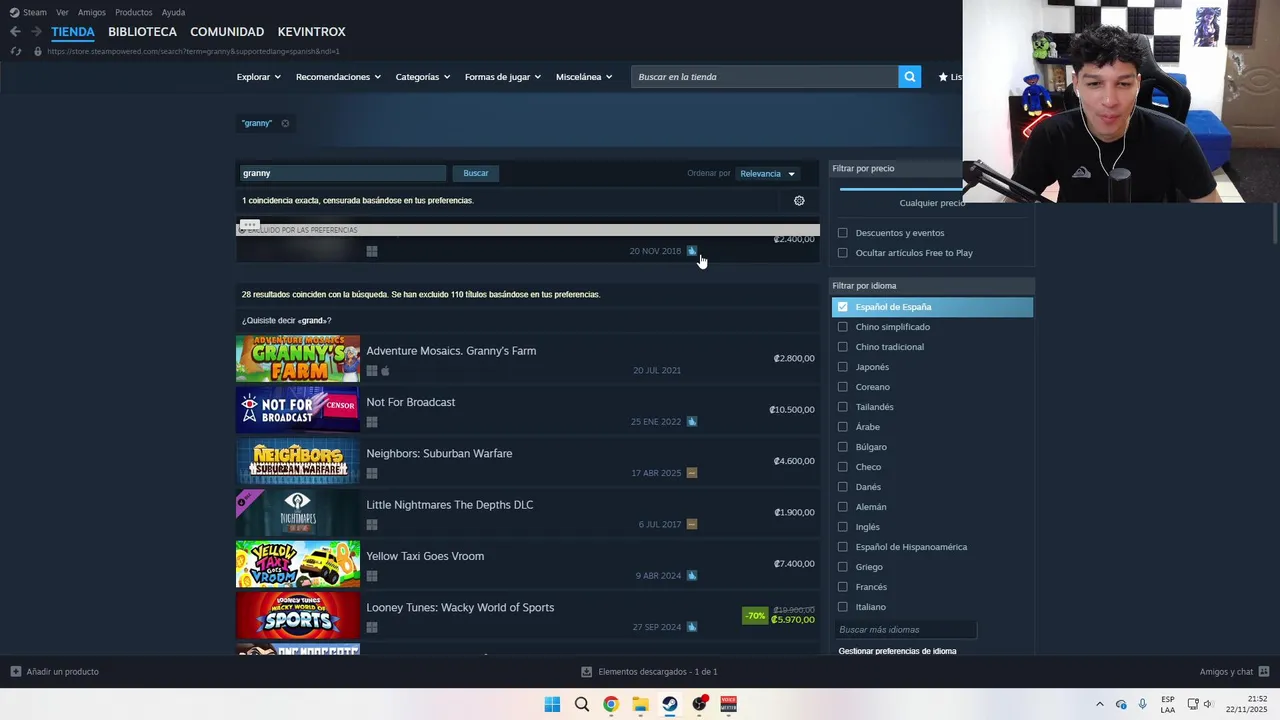Click Apple icon on Adventure Mosaics row

pyautogui.click(x=386, y=370)
